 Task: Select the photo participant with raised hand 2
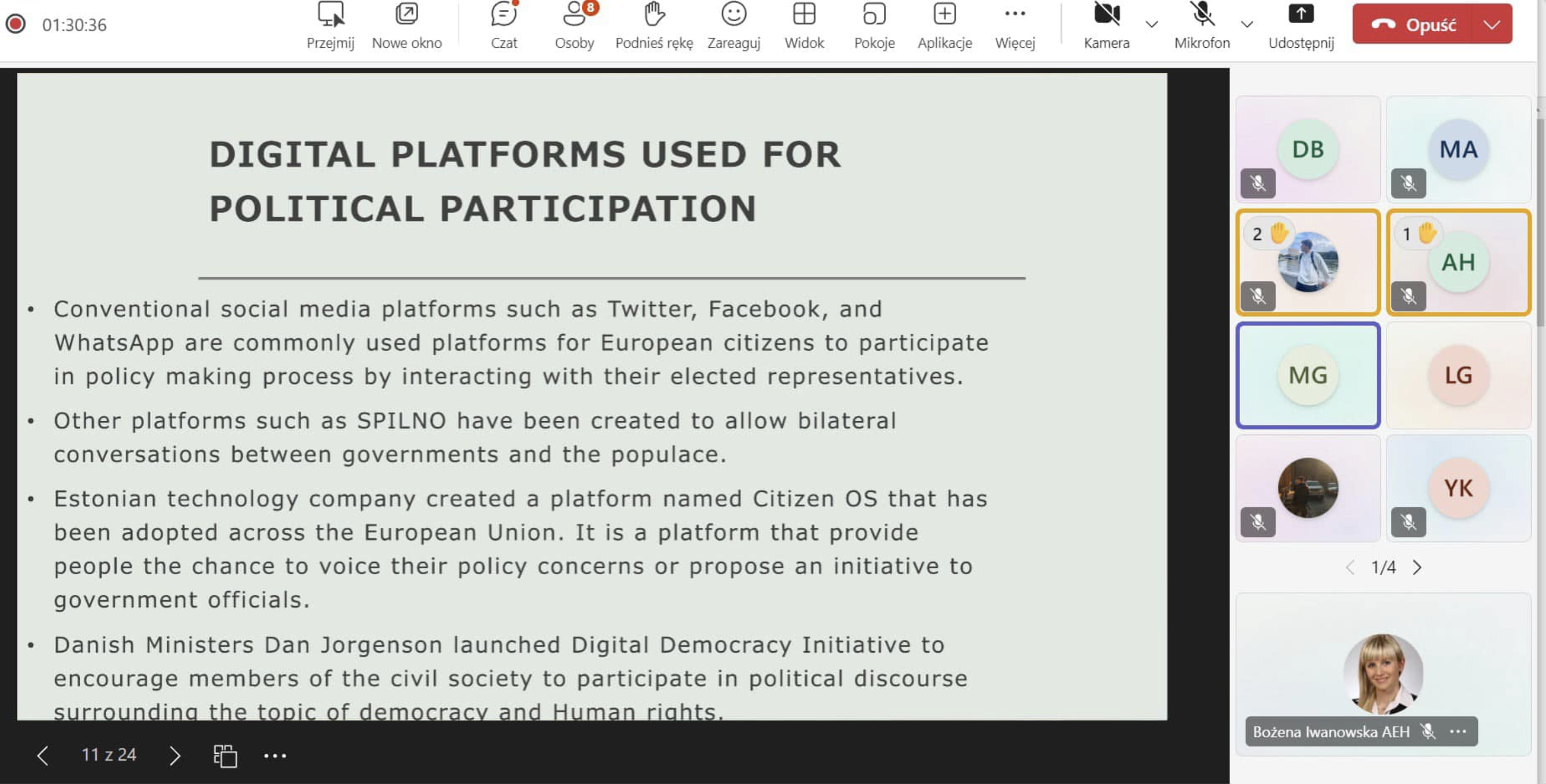(x=1308, y=262)
